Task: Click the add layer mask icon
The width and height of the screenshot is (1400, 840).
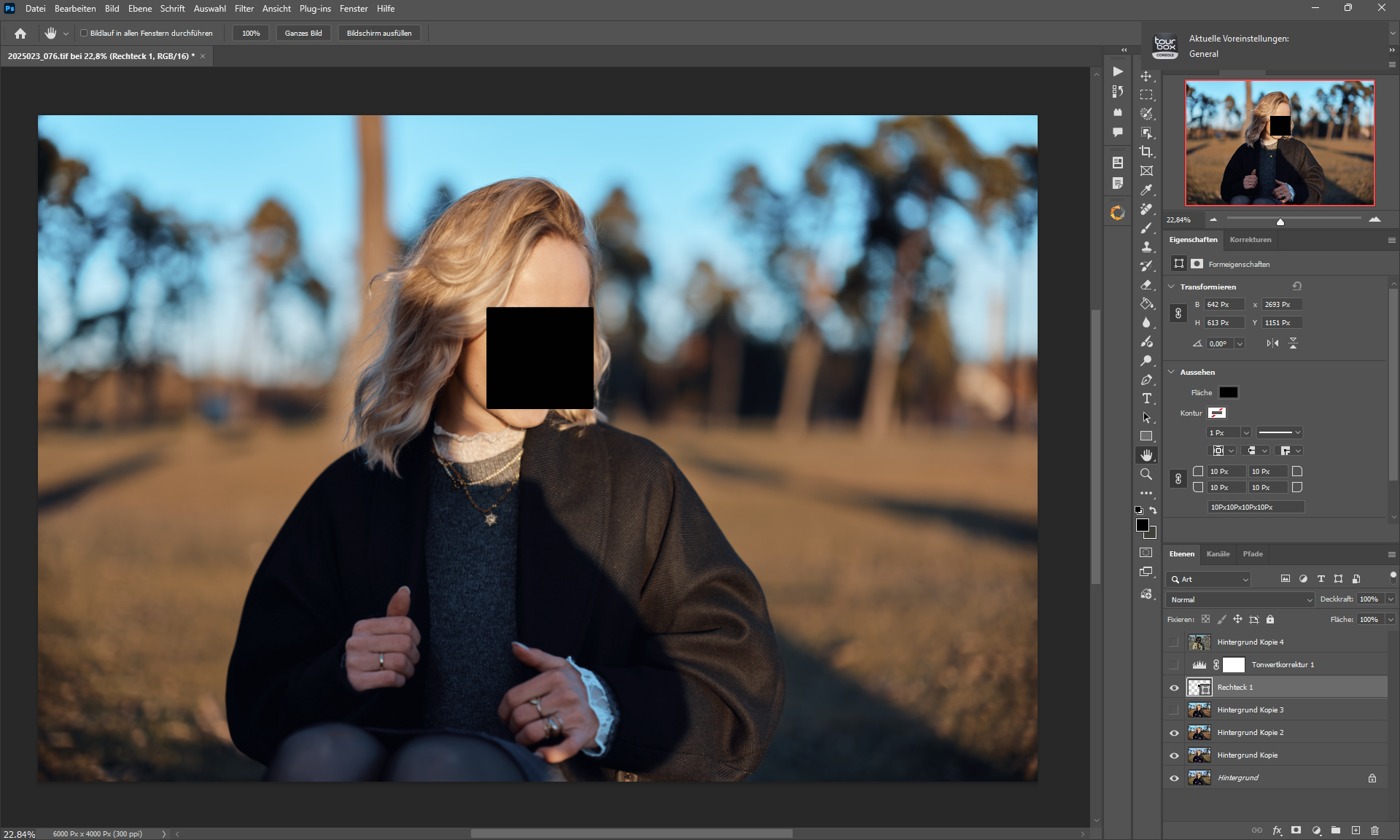Action: [1296, 830]
